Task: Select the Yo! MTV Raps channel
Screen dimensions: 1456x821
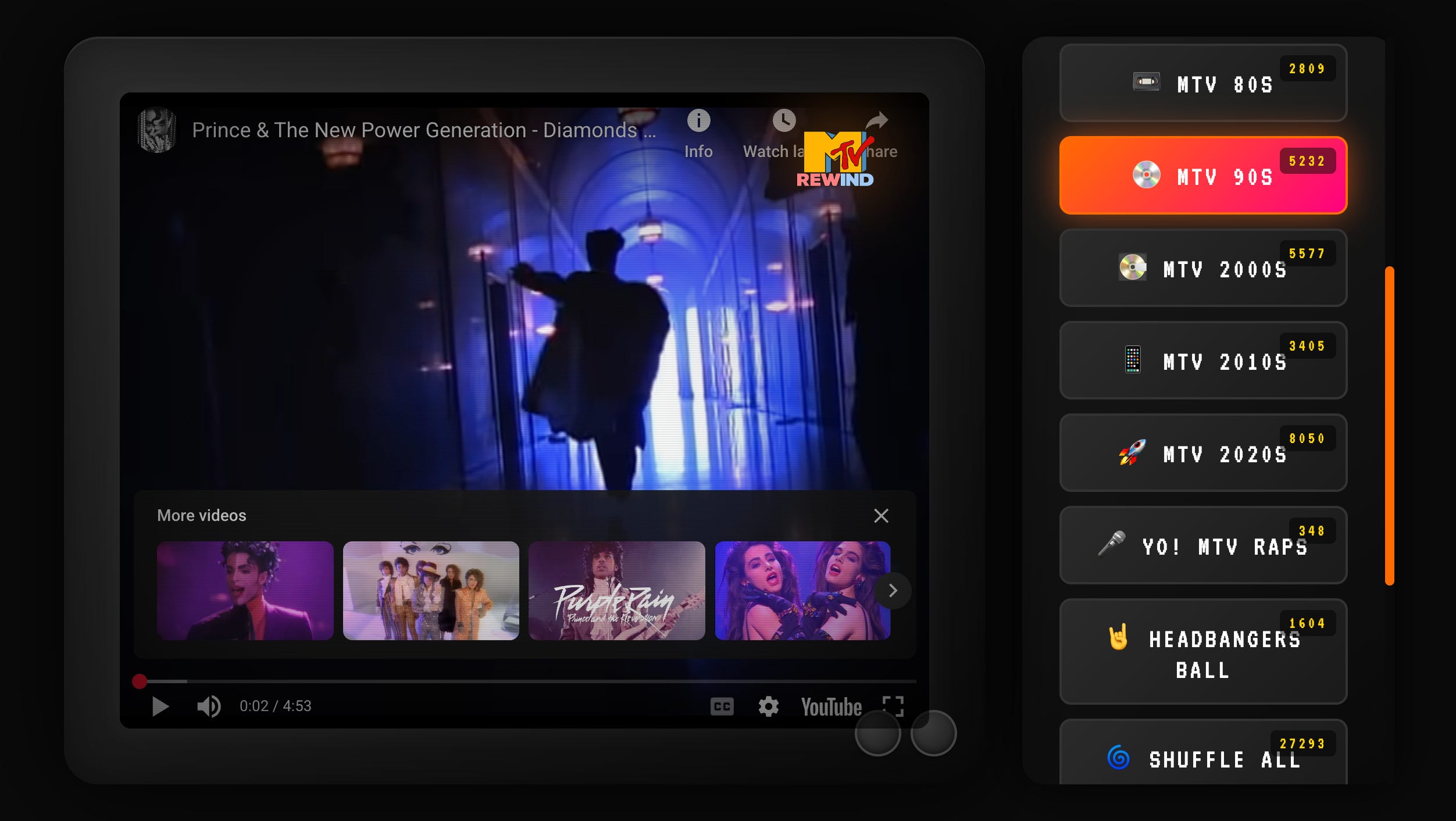Action: pyautogui.click(x=1202, y=545)
